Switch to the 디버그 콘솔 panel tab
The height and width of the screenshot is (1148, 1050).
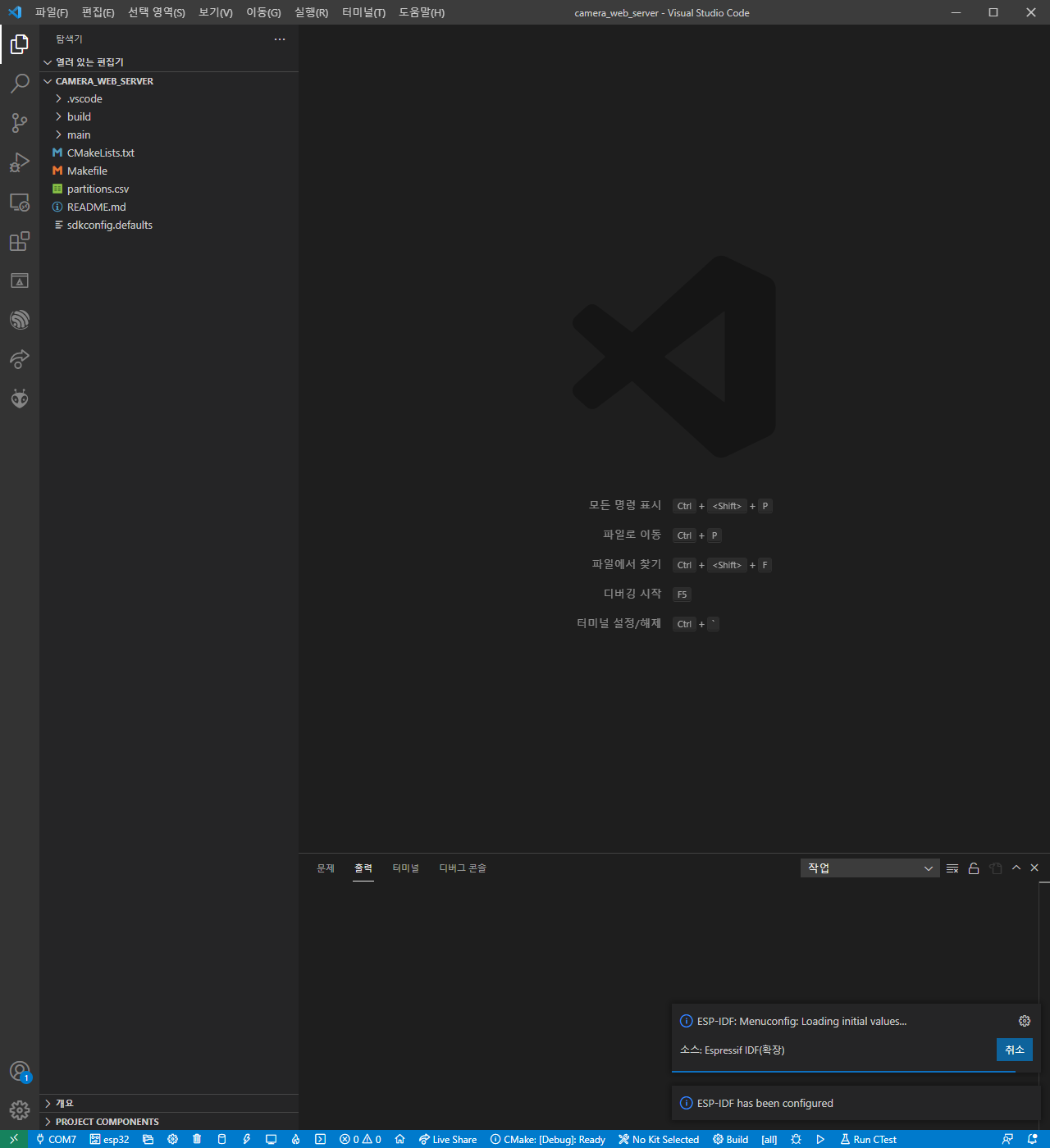[463, 868]
